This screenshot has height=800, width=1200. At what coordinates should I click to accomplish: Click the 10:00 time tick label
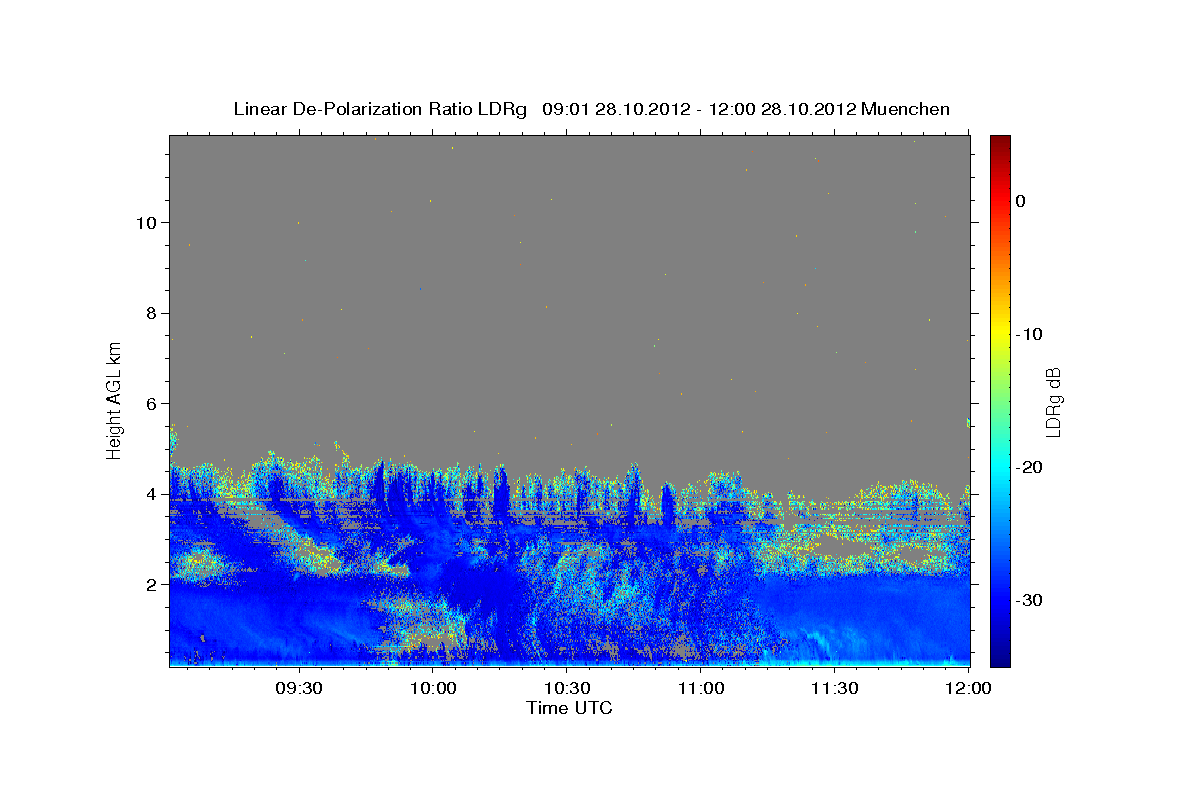(x=433, y=689)
